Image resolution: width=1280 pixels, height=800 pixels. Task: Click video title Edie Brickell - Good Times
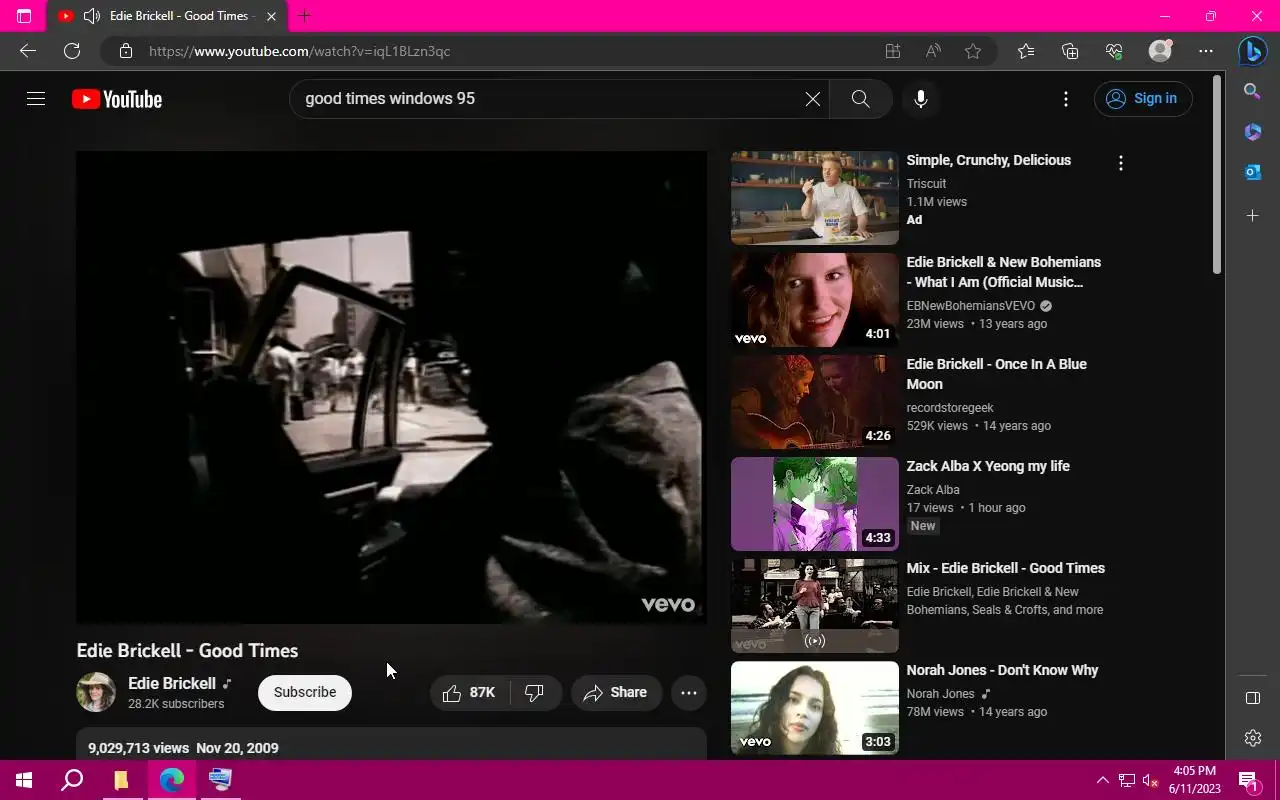tap(187, 650)
